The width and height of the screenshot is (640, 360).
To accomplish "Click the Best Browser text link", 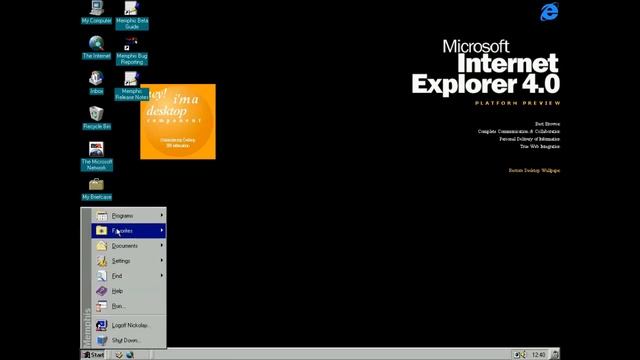I will click(x=547, y=124).
